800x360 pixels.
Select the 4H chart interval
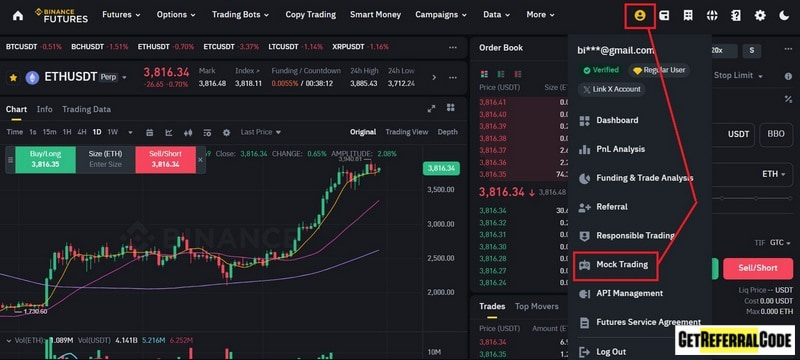[82, 132]
